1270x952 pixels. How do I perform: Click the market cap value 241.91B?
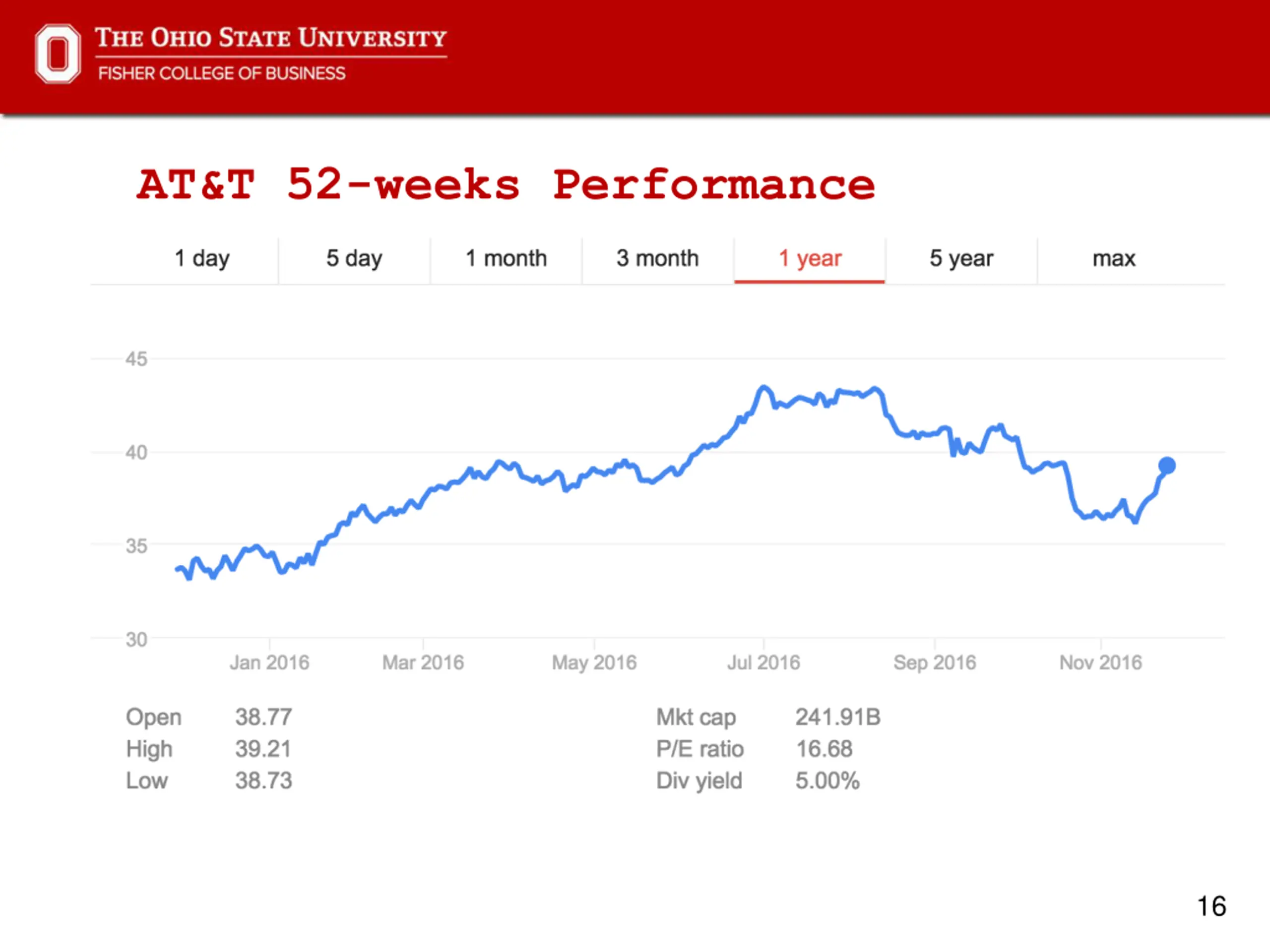click(x=838, y=717)
